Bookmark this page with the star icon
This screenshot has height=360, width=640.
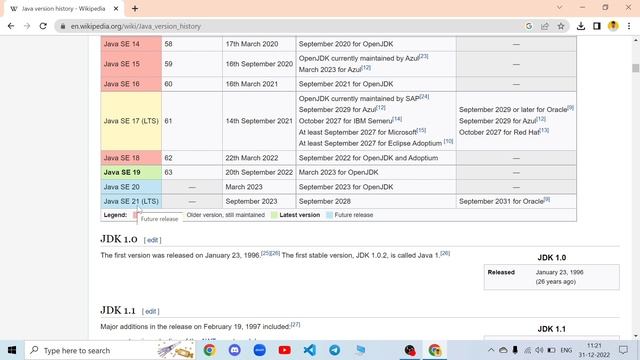click(x=561, y=26)
